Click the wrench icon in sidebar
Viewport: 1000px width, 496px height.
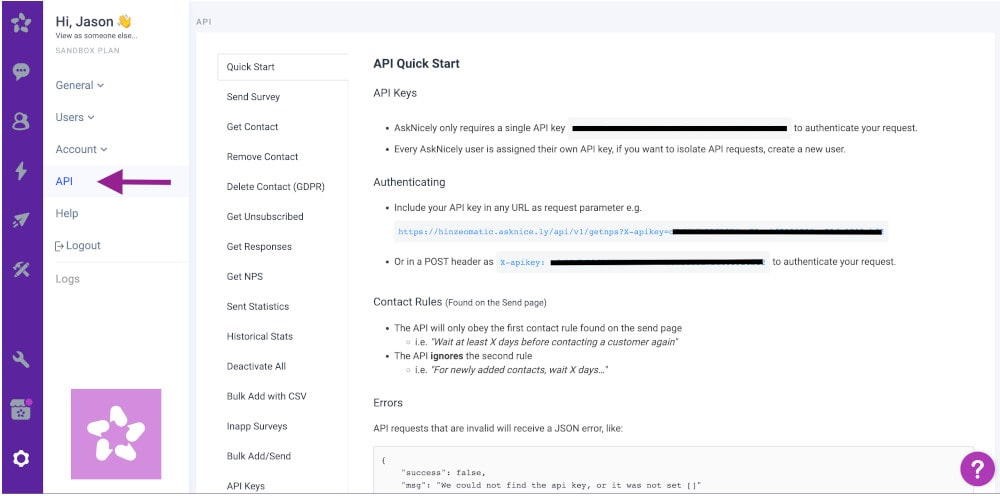[21, 359]
